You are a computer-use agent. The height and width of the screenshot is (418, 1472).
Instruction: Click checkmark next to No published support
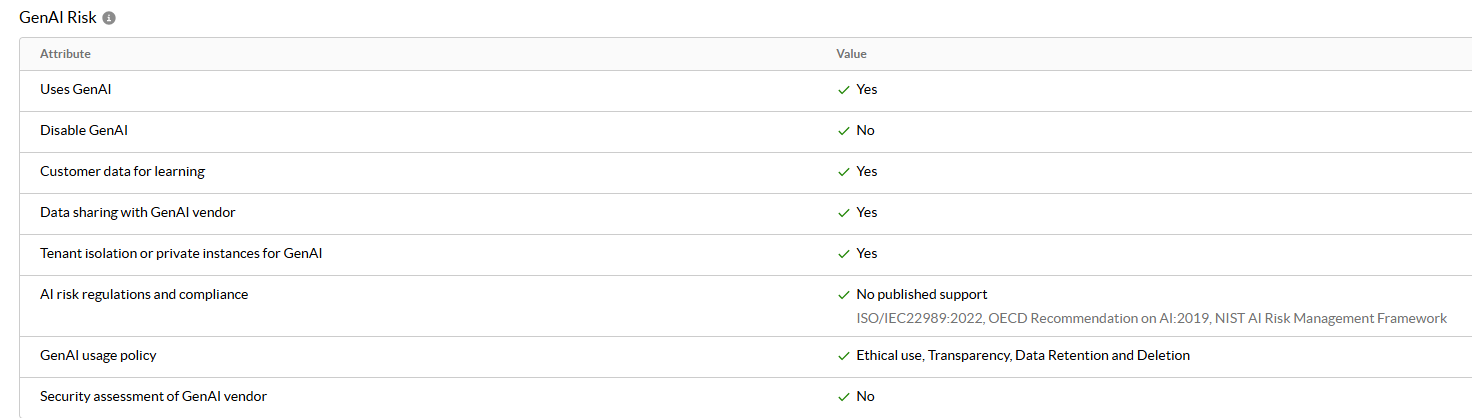[844, 295]
